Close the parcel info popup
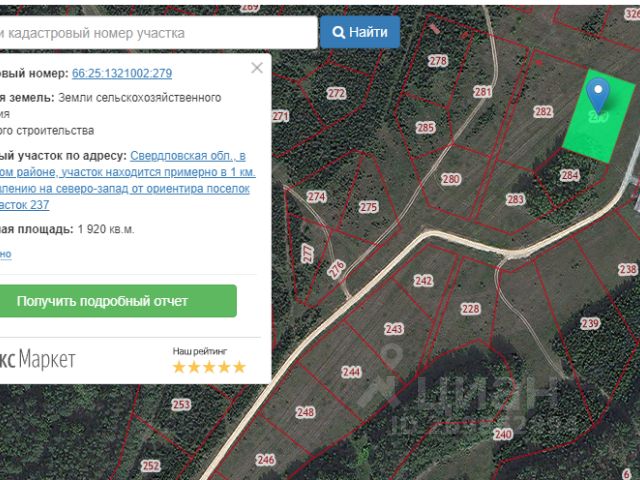640x480 pixels. pos(257,68)
